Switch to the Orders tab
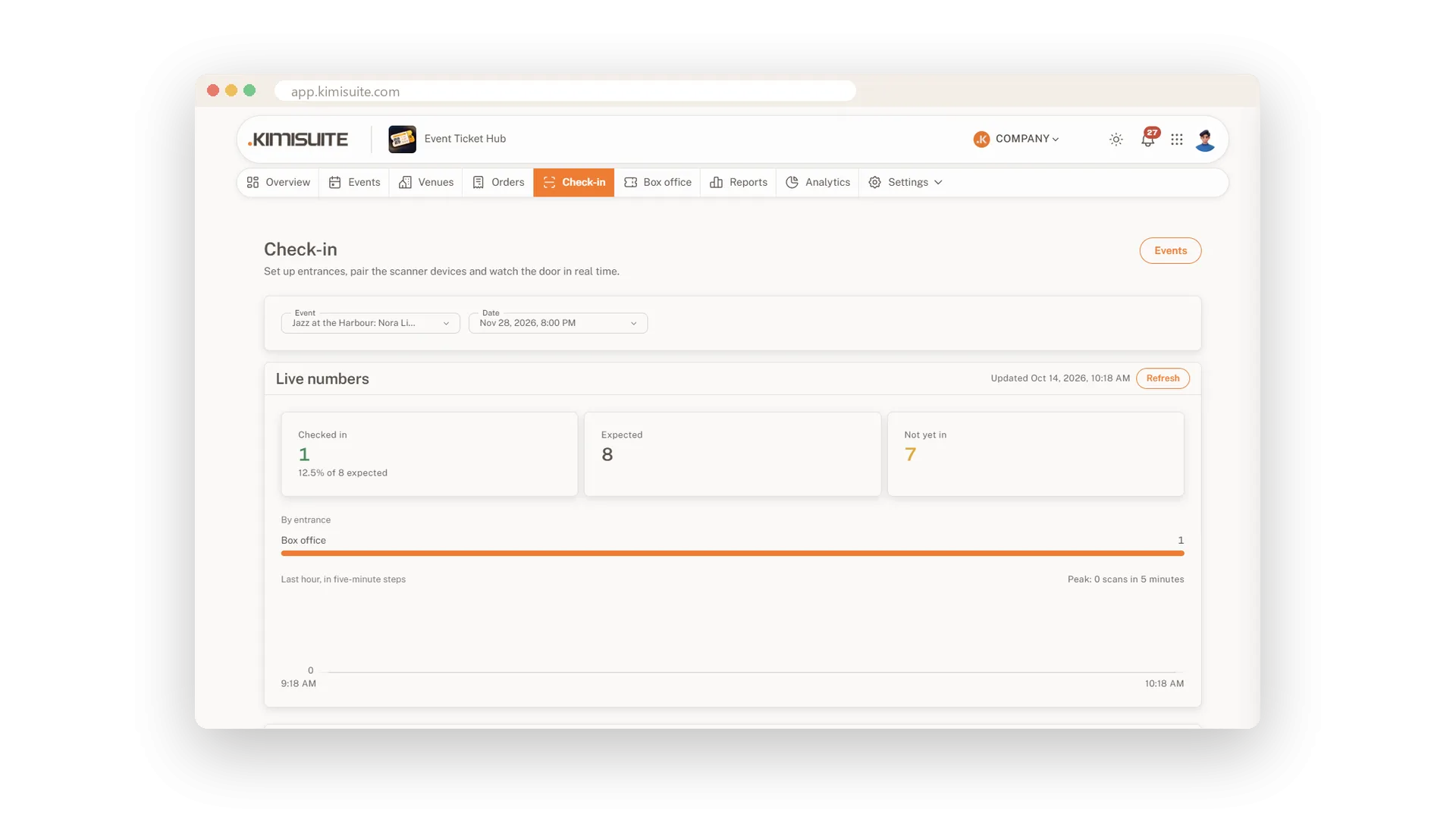 point(498,183)
